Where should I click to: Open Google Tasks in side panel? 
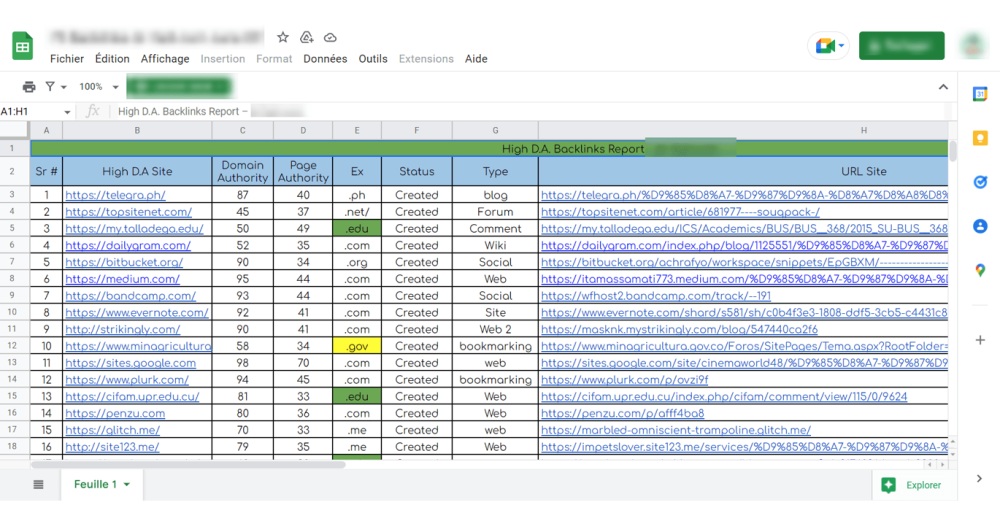pyautogui.click(x=980, y=183)
